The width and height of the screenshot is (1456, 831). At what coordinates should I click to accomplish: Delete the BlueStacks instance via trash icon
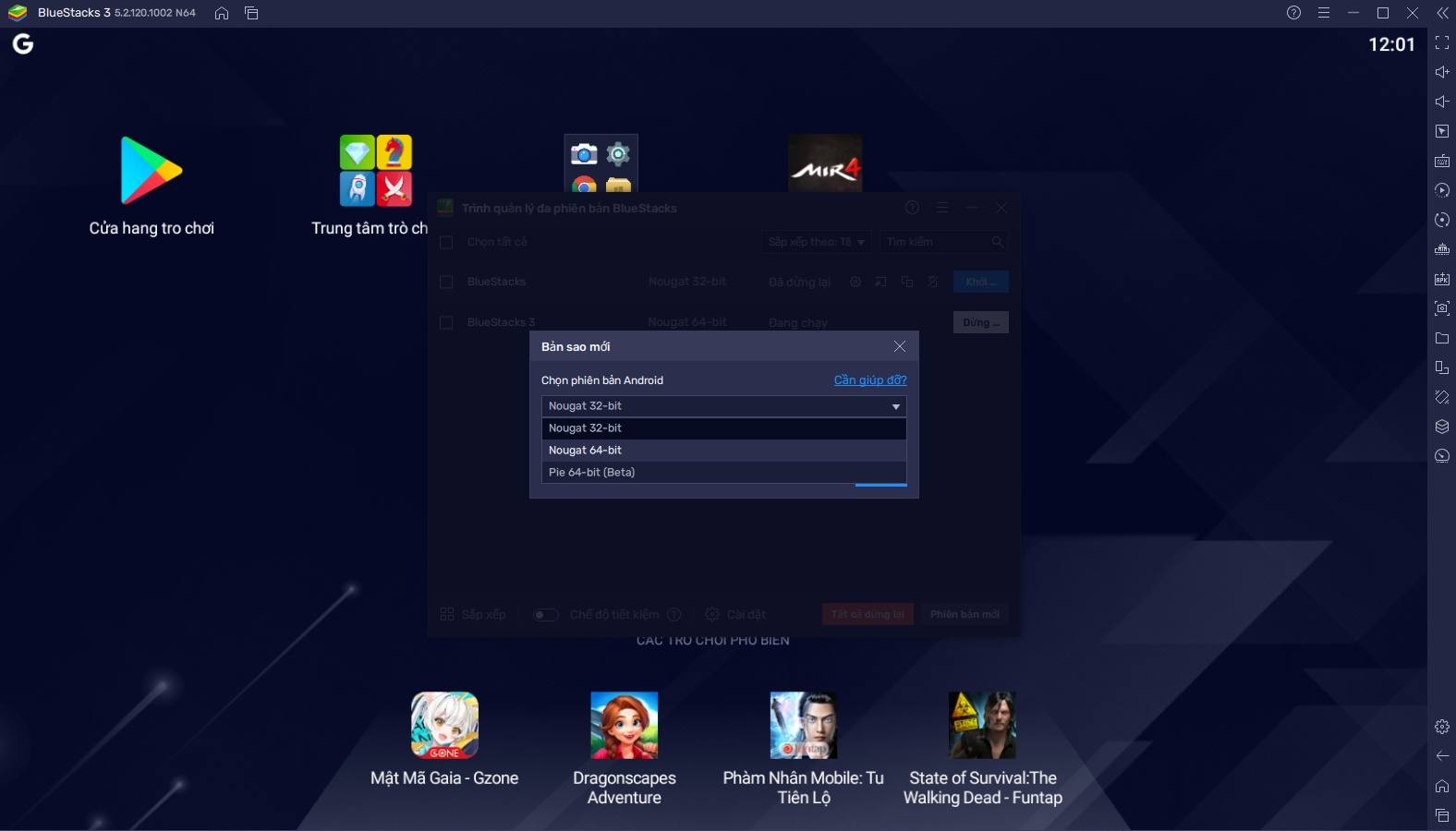(933, 282)
